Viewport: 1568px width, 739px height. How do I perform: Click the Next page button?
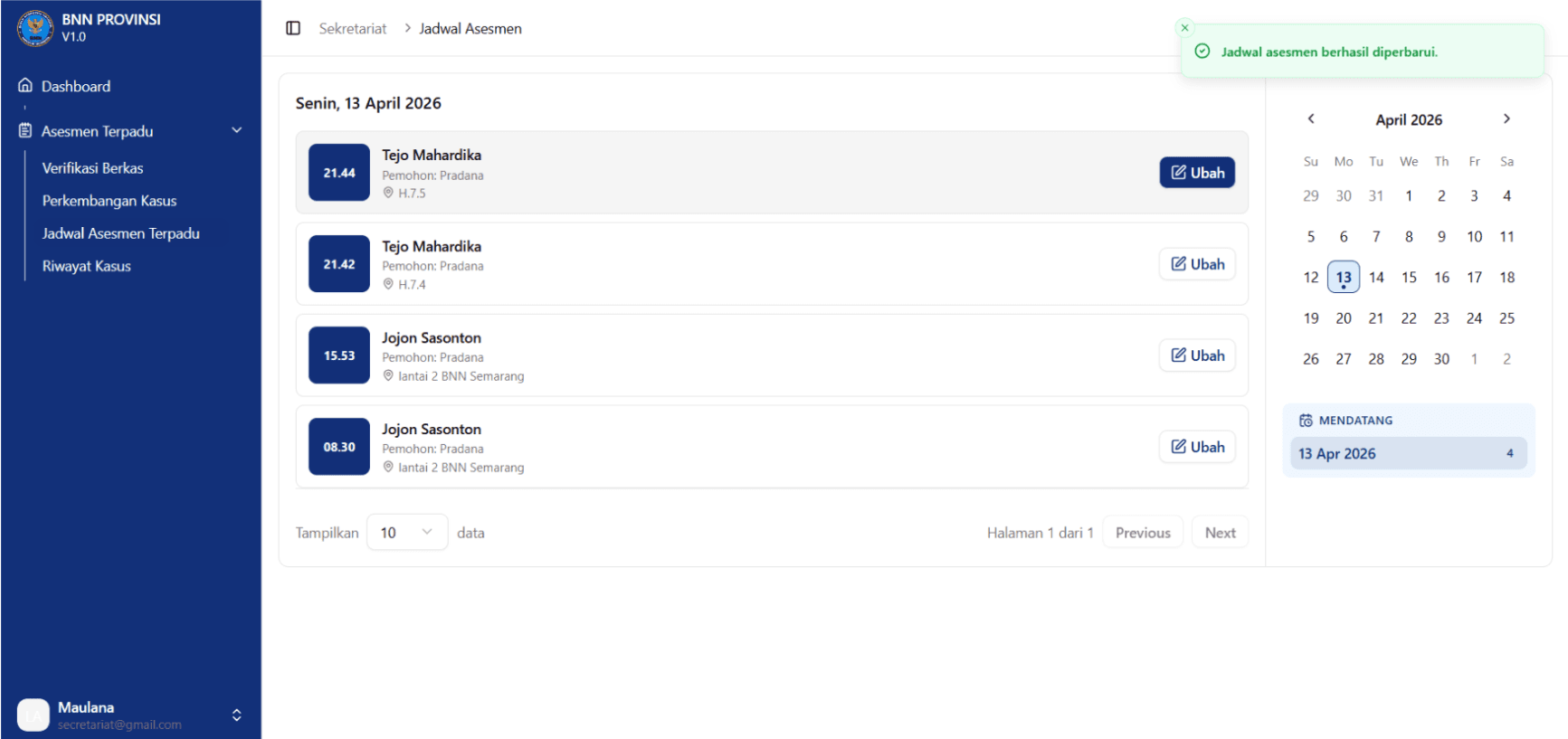pos(1220,533)
